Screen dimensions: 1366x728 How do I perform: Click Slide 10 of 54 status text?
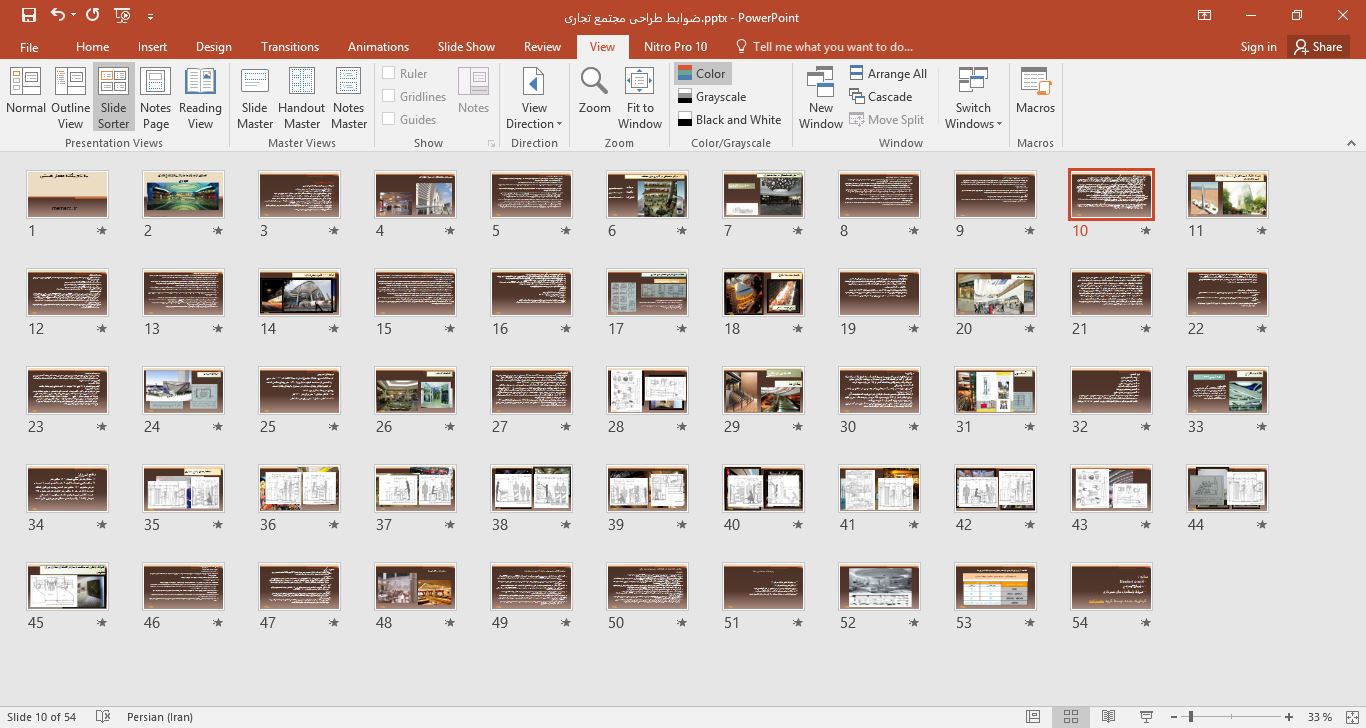(x=42, y=716)
